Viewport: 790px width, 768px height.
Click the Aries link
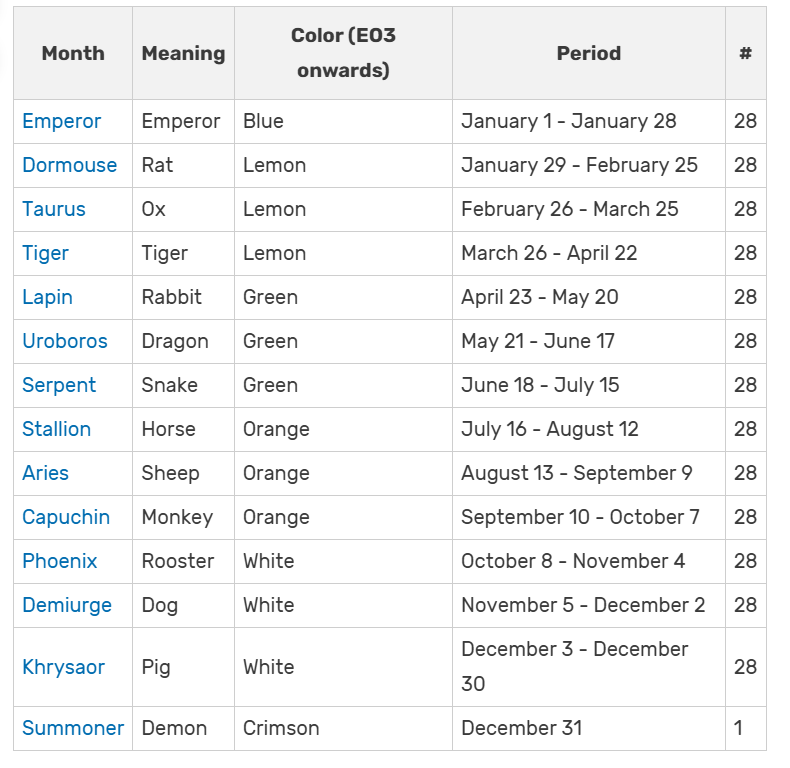[x=45, y=473]
